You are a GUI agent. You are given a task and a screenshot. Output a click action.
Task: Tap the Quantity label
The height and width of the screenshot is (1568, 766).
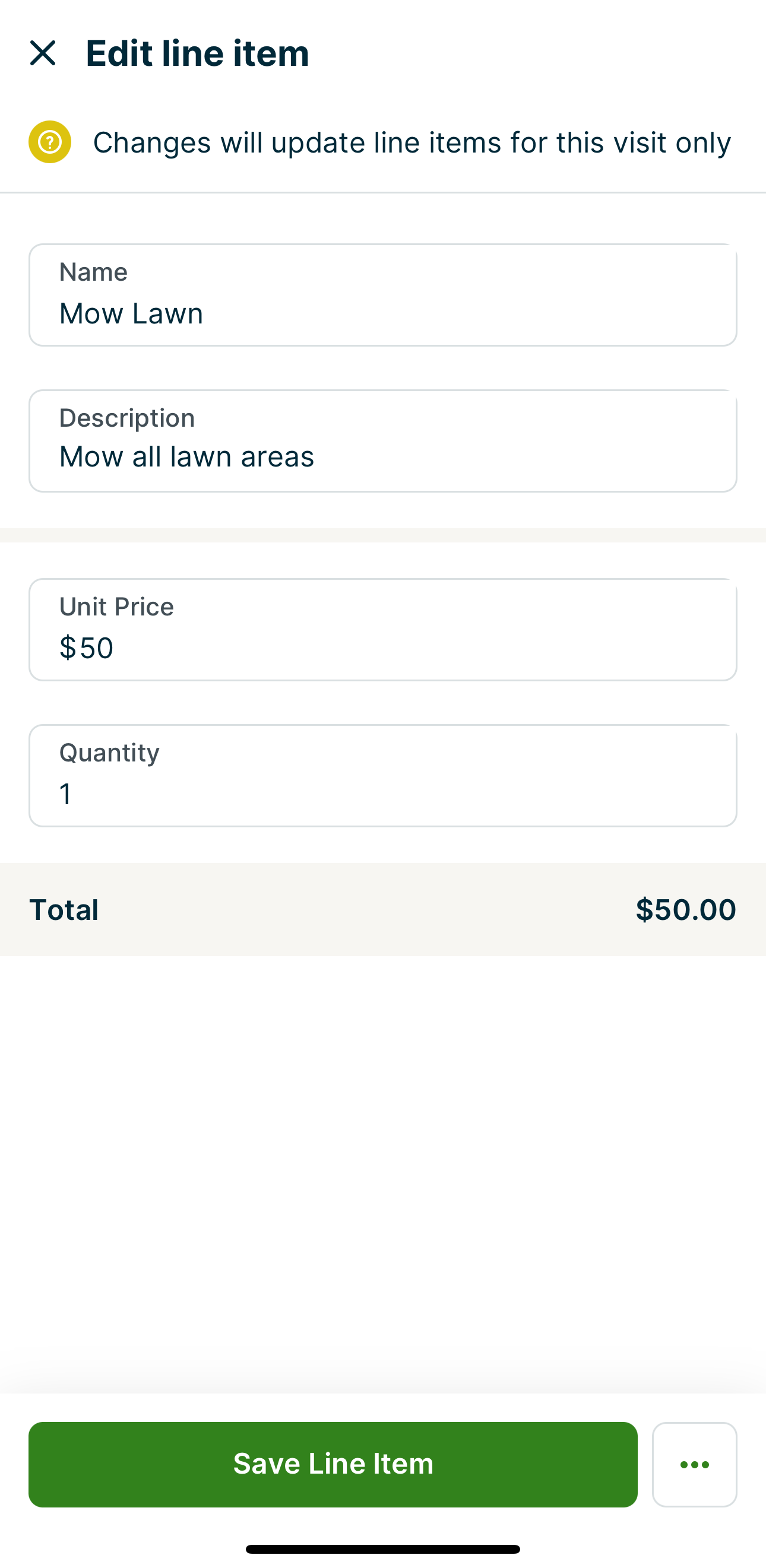pos(109,753)
